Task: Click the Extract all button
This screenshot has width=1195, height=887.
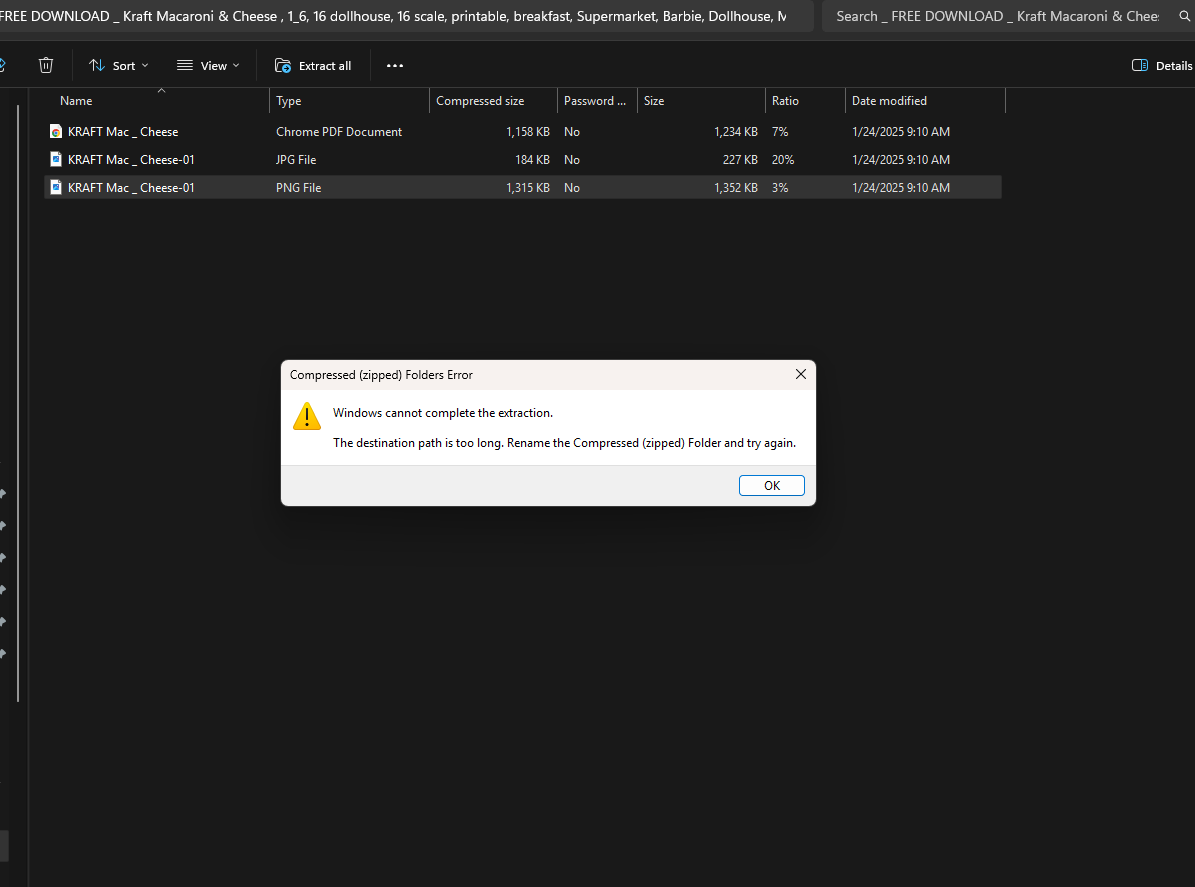Action: (x=313, y=66)
